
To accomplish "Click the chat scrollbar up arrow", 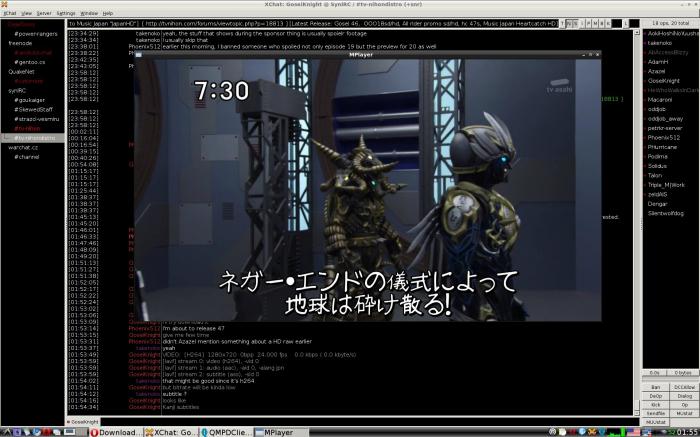I will [x=637, y=33].
